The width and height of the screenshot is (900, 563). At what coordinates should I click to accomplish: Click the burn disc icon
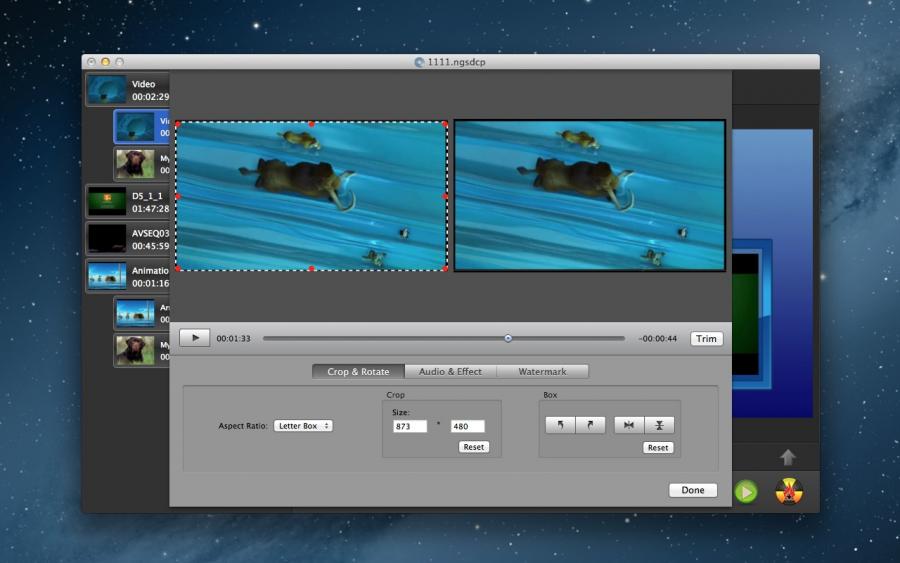tap(789, 491)
